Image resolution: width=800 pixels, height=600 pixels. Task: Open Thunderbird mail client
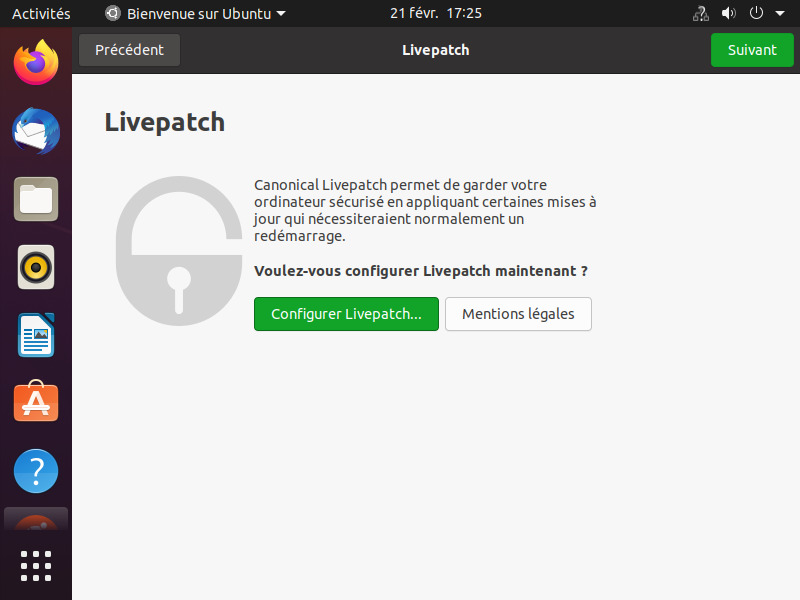(x=36, y=131)
